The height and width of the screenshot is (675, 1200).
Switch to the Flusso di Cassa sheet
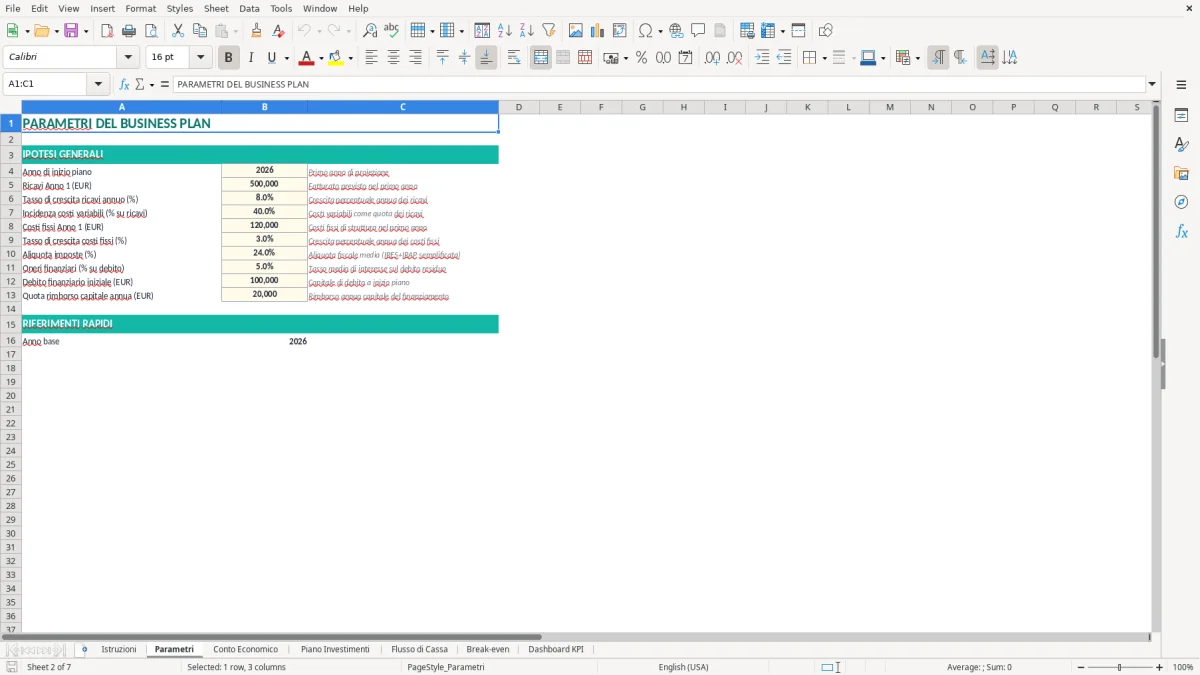point(419,649)
